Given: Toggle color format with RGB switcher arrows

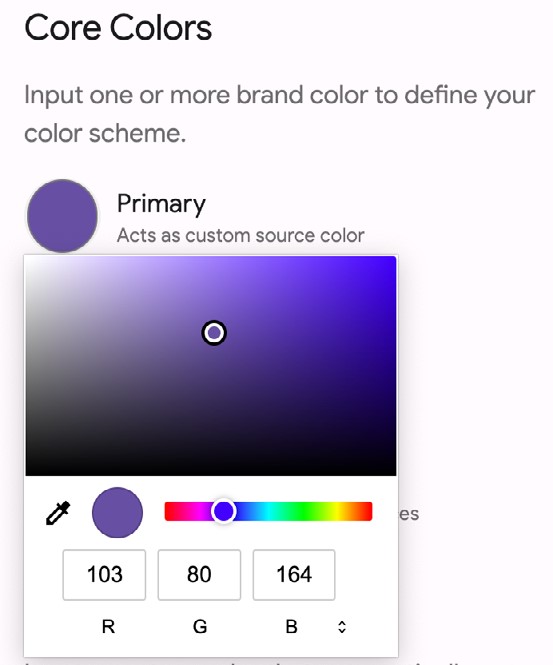Looking at the screenshot, I should click(x=342, y=627).
